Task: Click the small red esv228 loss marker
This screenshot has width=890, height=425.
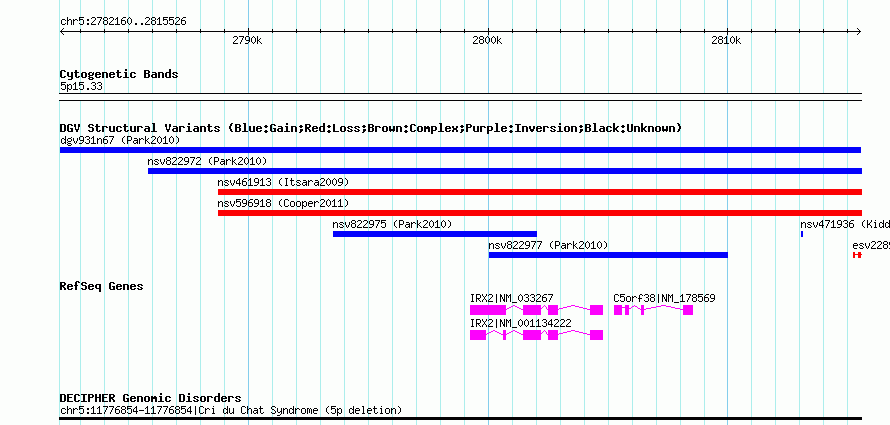Action: (x=857, y=255)
